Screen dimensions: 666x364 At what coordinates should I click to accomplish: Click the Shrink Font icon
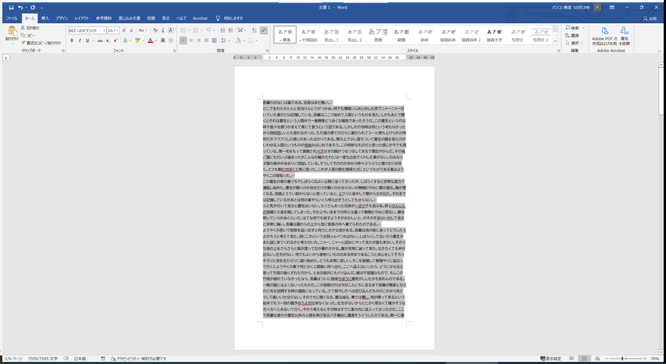[131, 31]
